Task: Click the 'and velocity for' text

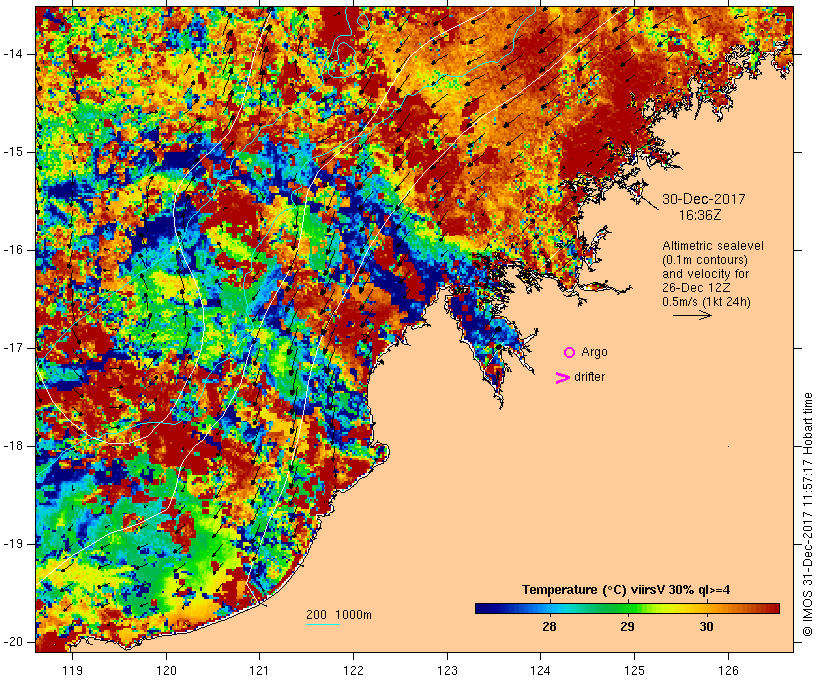Action: click(x=705, y=274)
